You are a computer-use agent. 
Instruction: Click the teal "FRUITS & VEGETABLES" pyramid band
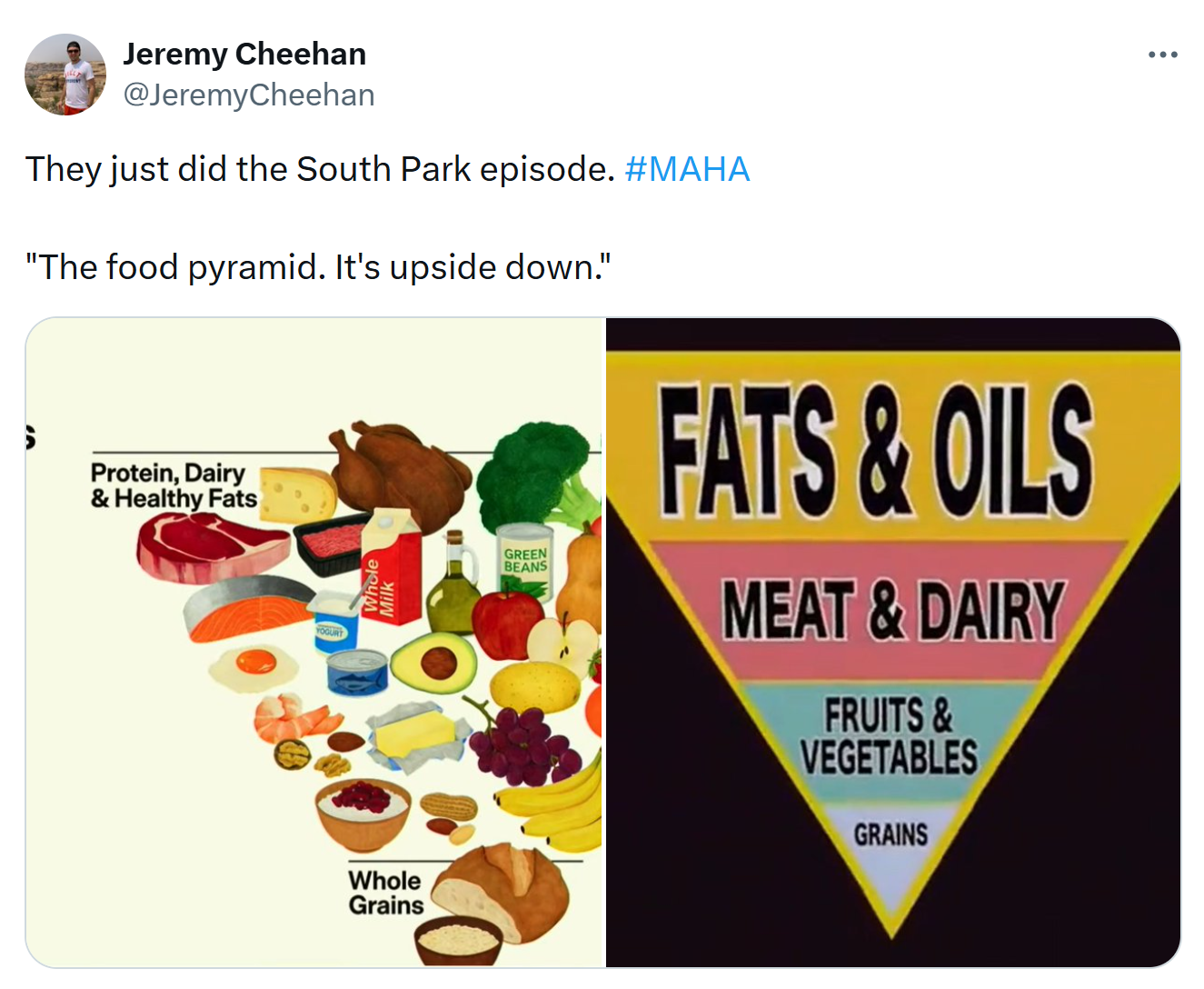pos(889,736)
